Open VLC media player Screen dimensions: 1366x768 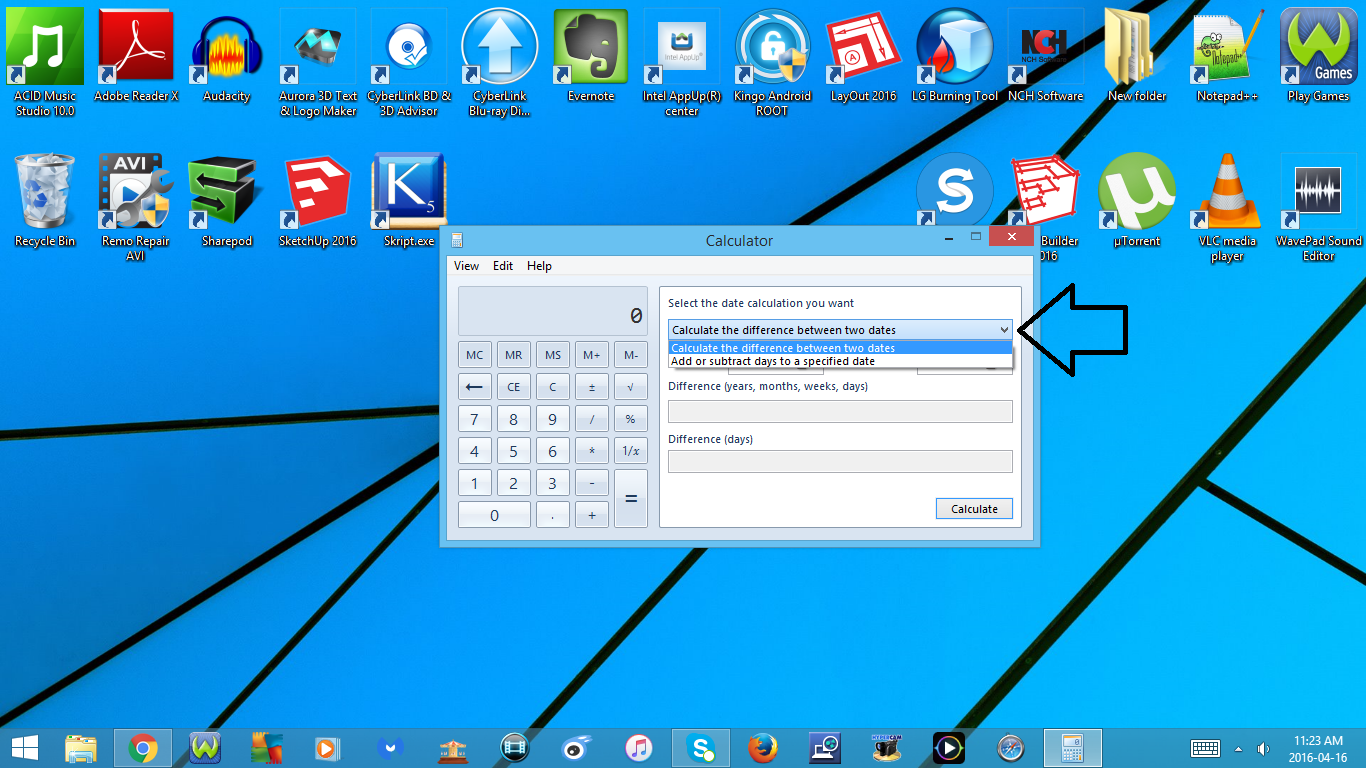(1225, 190)
